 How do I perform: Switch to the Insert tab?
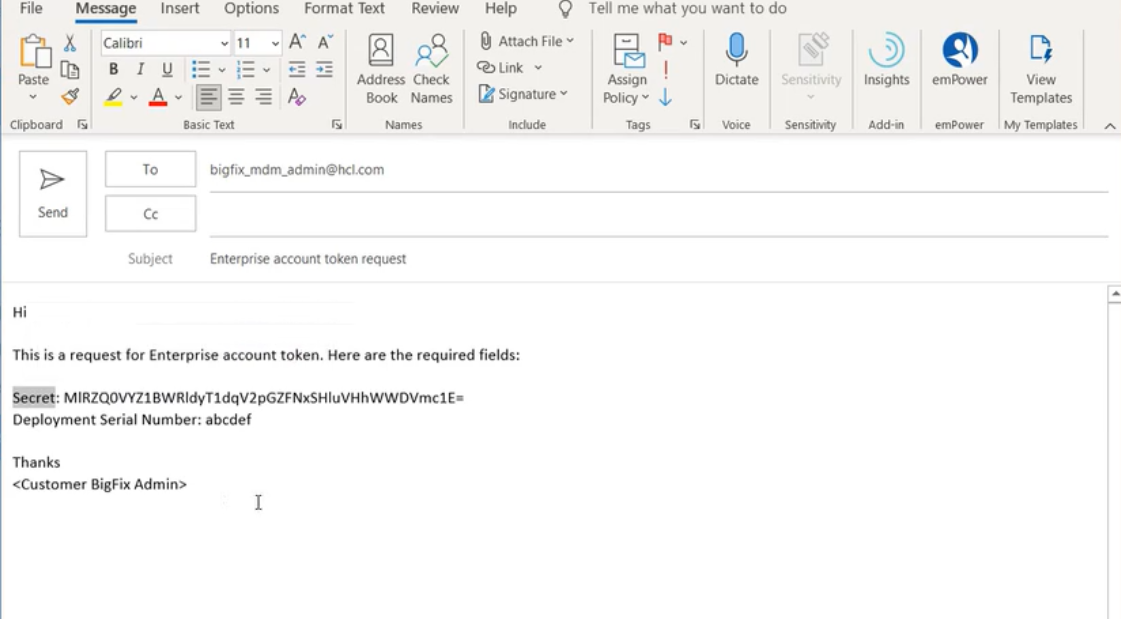coord(179,9)
